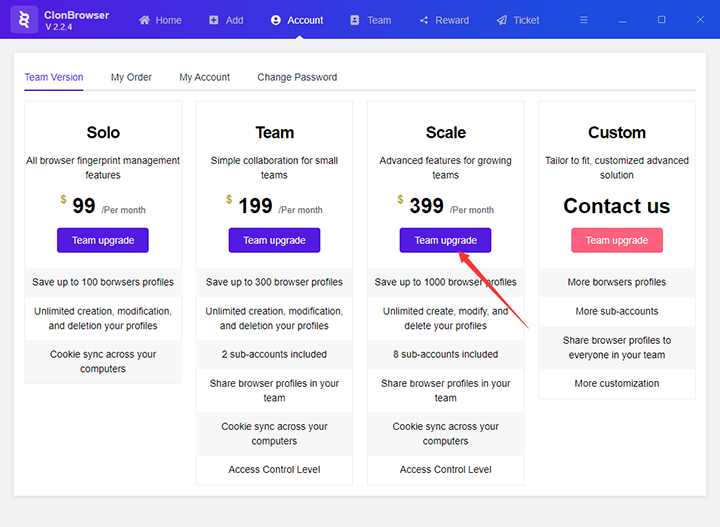Image resolution: width=720 pixels, height=527 pixels.
Task: Click the V 2.2.4 version label
Action: point(58,27)
